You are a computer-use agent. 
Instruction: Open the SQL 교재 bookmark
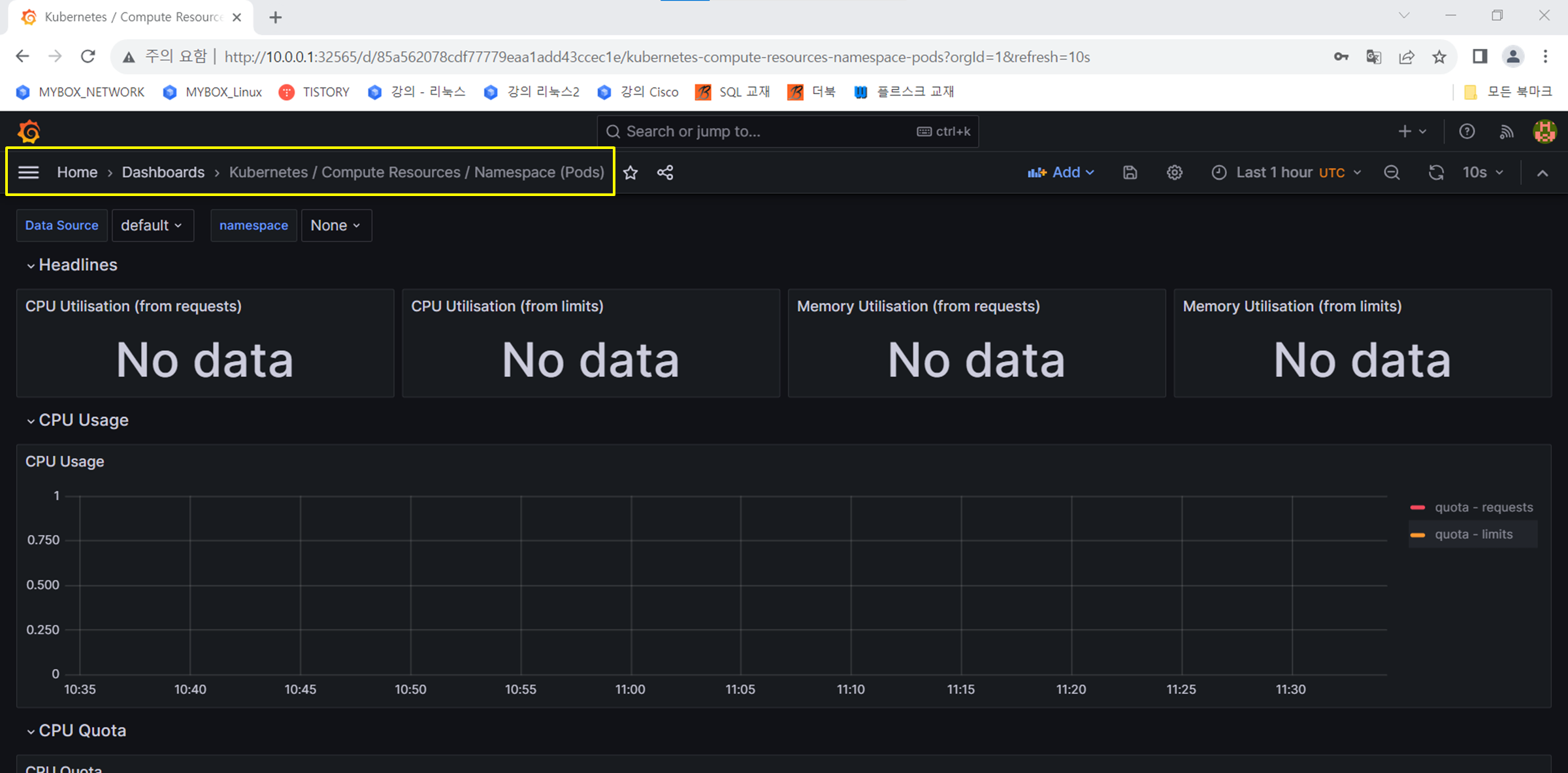coord(733,92)
